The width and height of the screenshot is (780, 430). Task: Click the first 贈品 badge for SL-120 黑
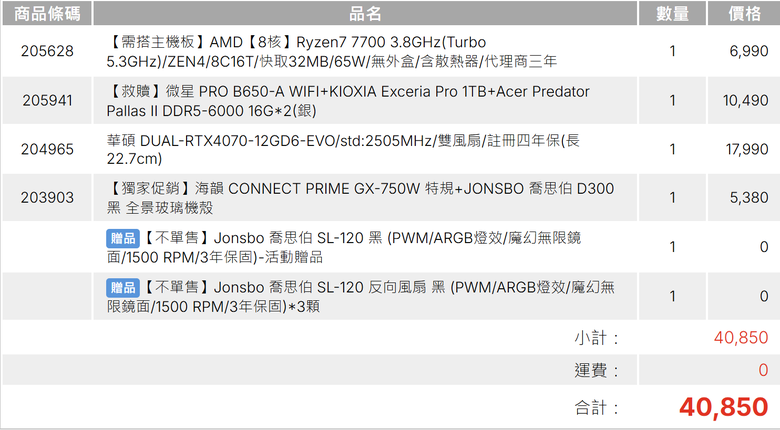click(x=123, y=238)
